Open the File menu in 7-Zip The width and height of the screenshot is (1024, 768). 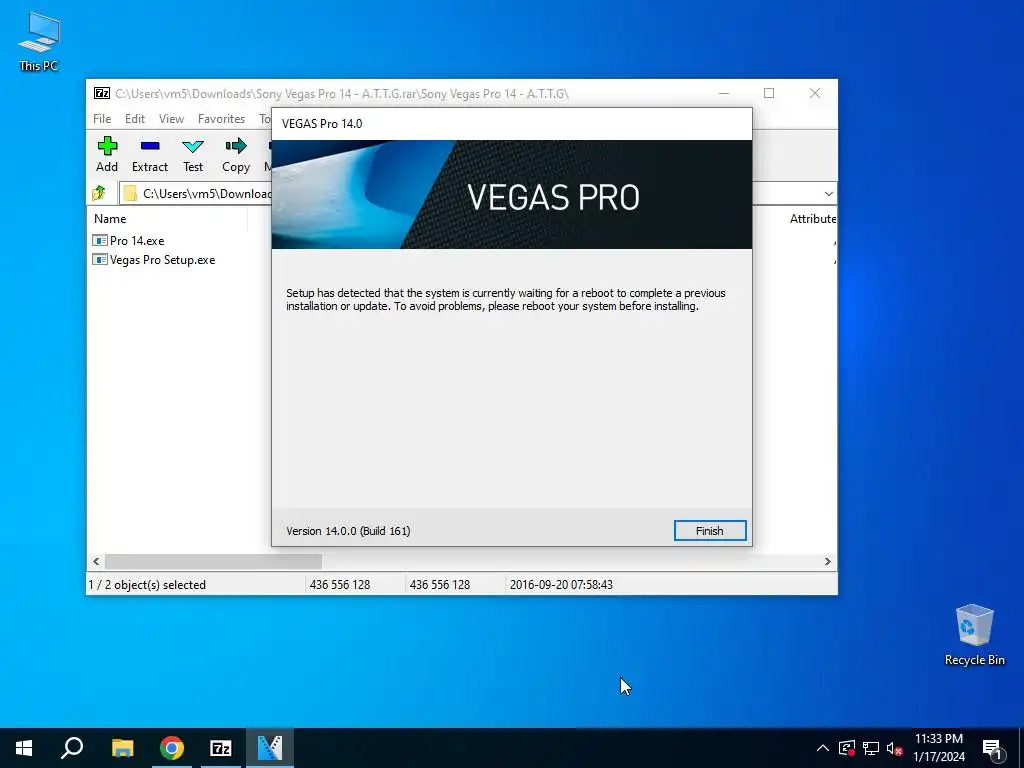pos(102,119)
